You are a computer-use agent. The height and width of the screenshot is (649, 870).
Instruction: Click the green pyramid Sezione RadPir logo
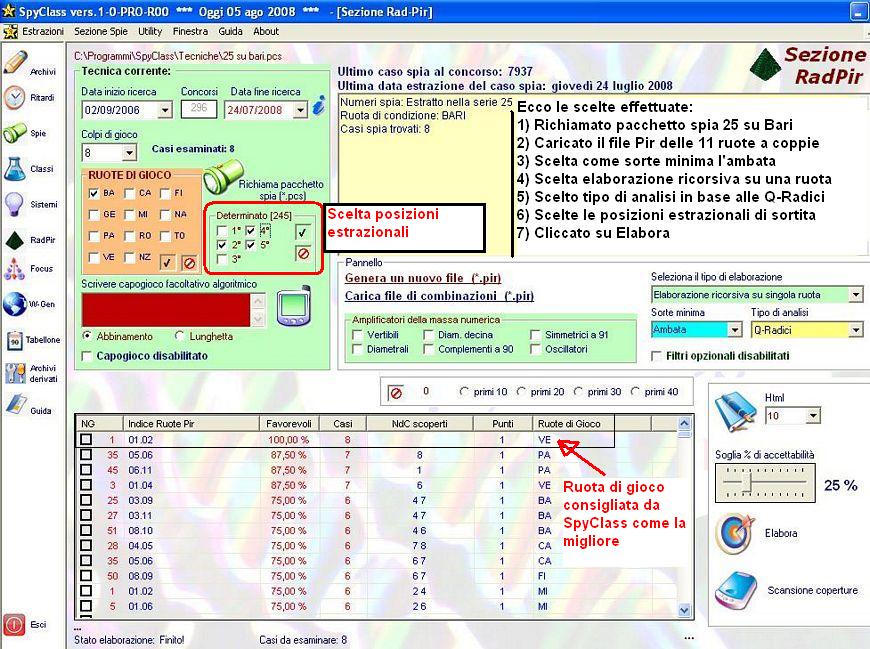pyautogui.click(x=765, y=64)
